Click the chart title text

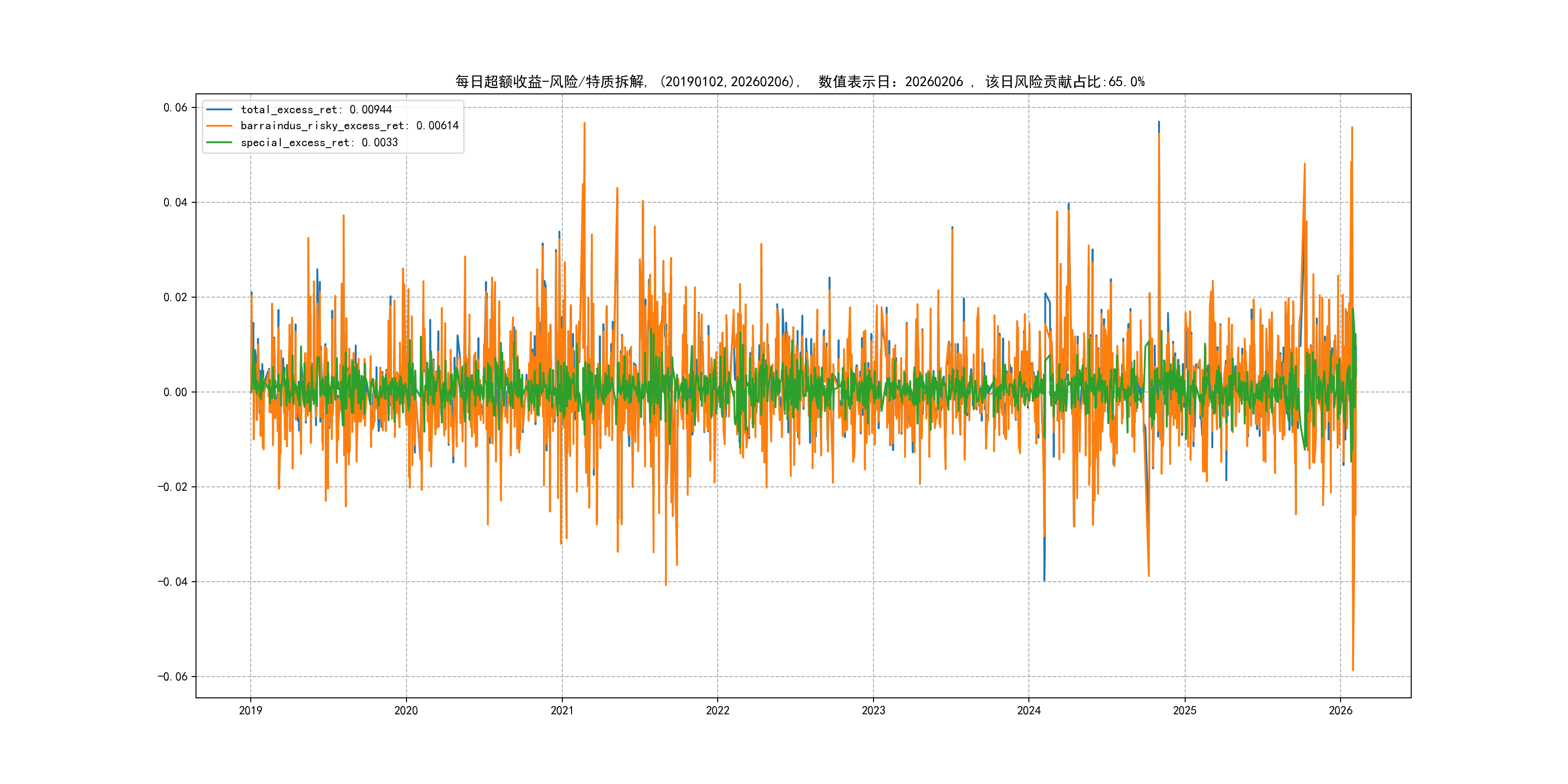[800, 82]
